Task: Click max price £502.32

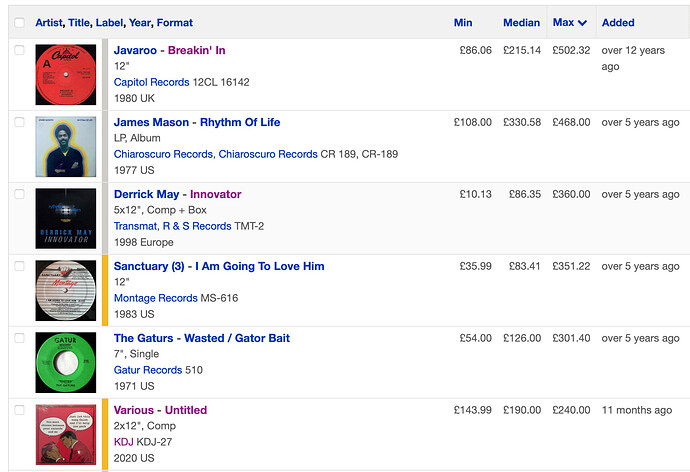Action: [x=571, y=50]
